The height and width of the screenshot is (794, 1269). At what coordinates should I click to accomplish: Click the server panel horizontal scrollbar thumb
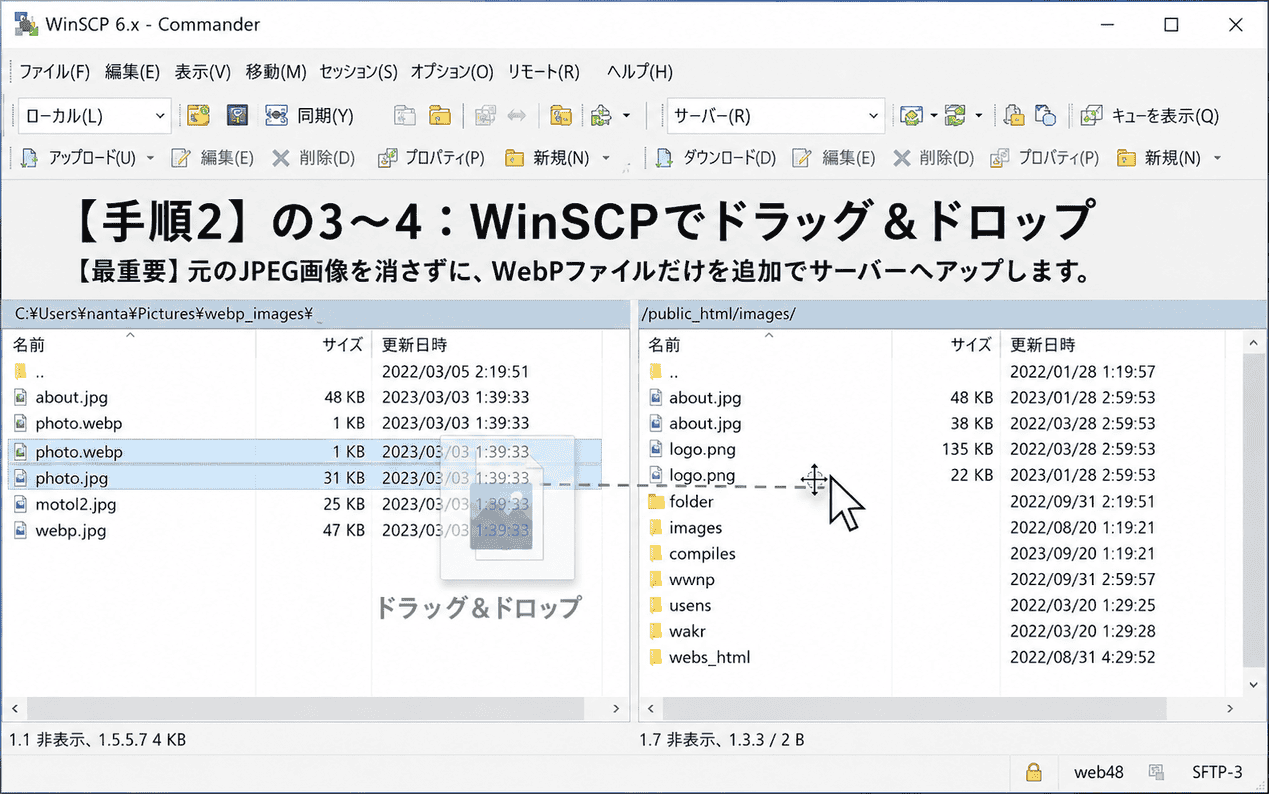click(x=912, y=708)
